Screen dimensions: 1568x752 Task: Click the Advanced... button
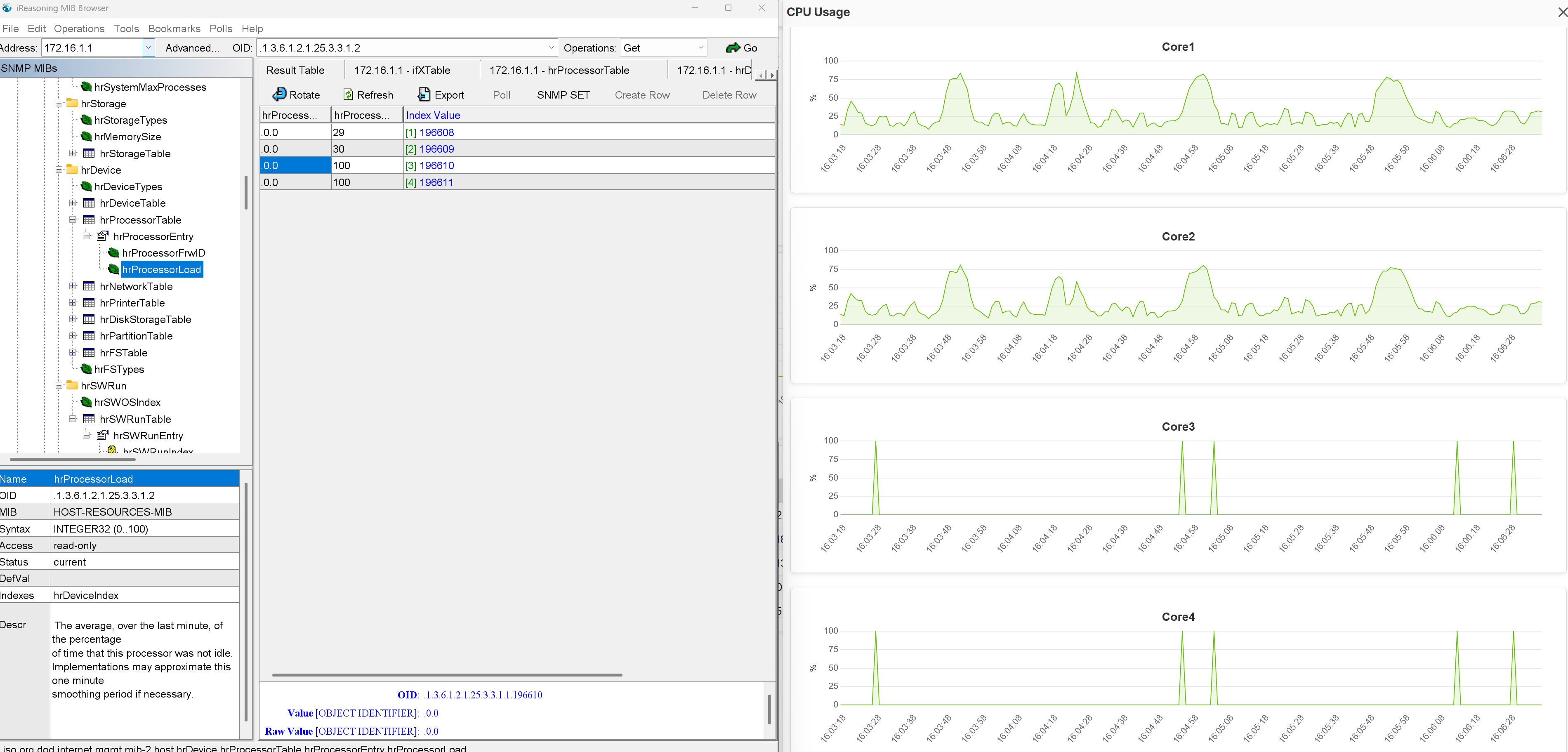pyautogui.click(x=192, y=48)
